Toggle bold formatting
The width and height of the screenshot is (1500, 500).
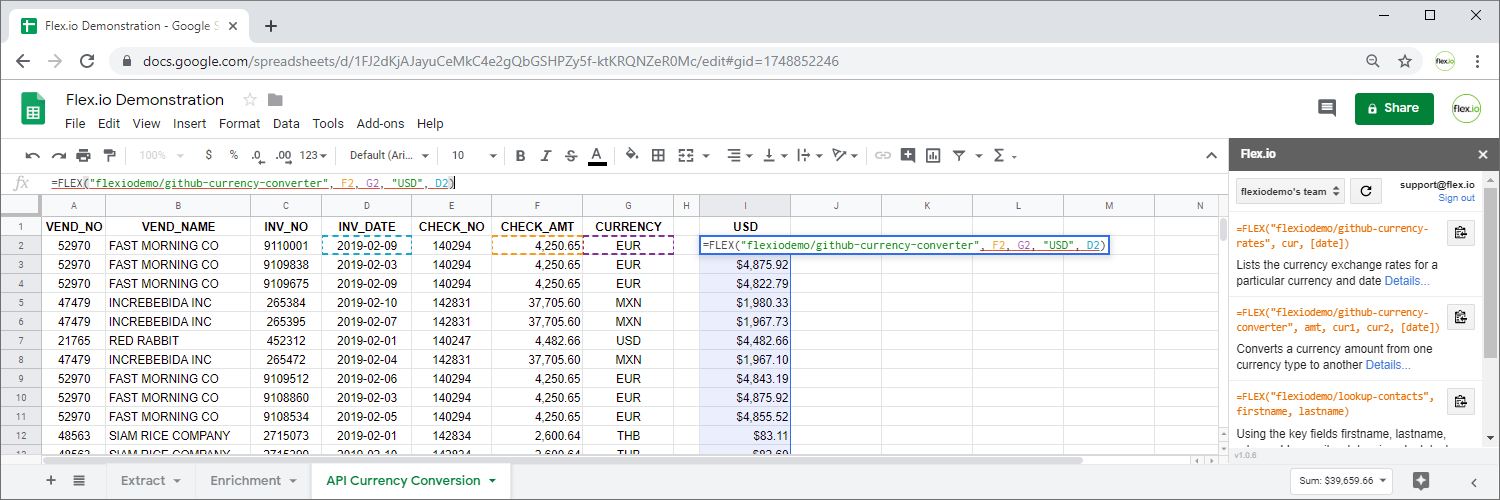point(520,155)
